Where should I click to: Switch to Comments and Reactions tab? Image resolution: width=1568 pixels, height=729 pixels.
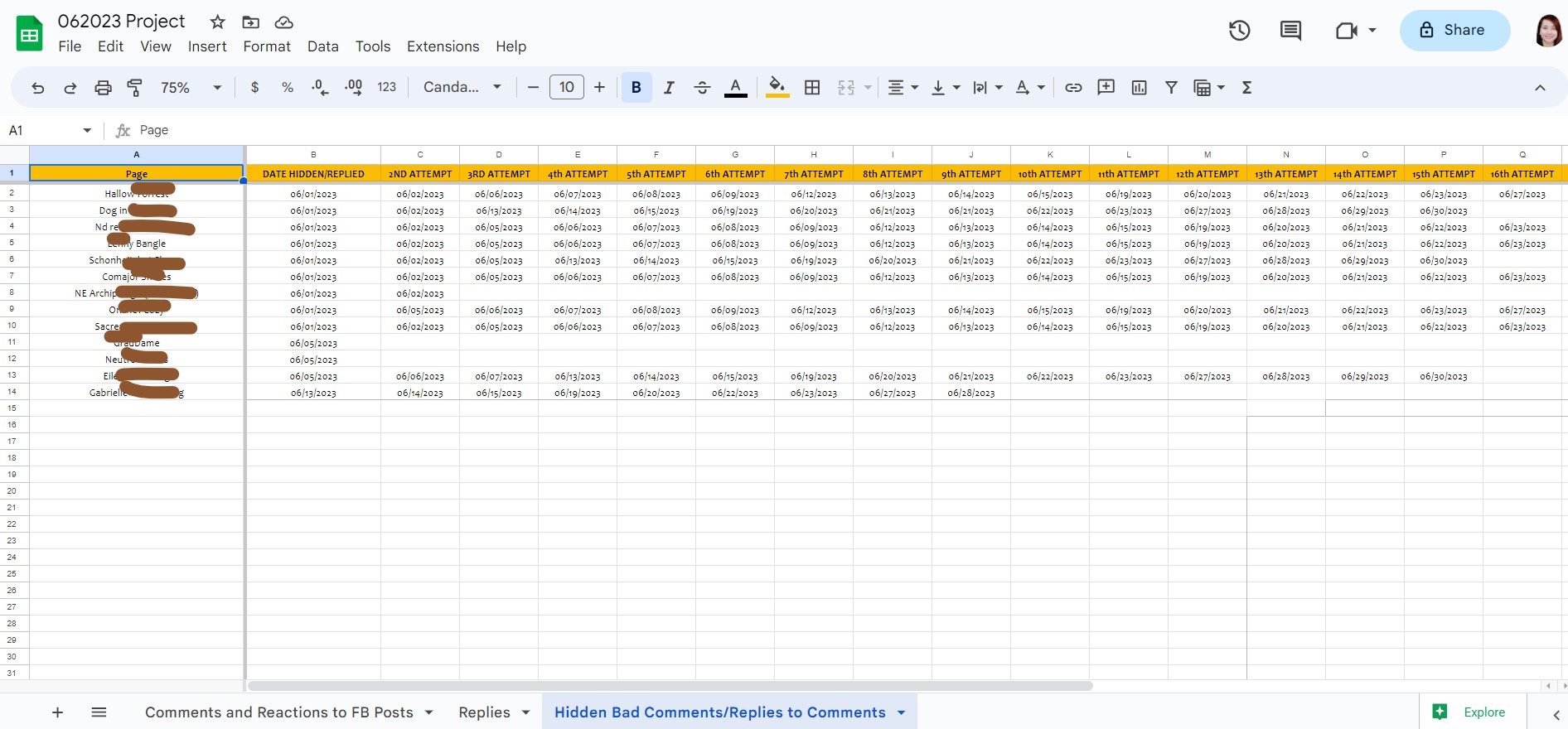pos(279,712)
